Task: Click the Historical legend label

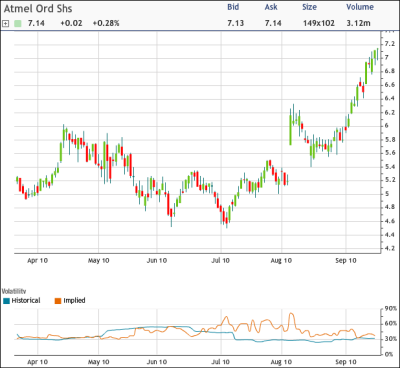Action: (x=26, y=301)
